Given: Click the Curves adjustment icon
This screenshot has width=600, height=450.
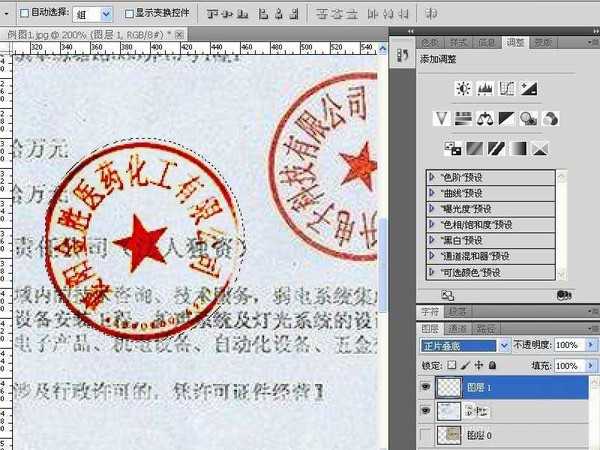Looking at the screenshot, I should coord(506,89).
